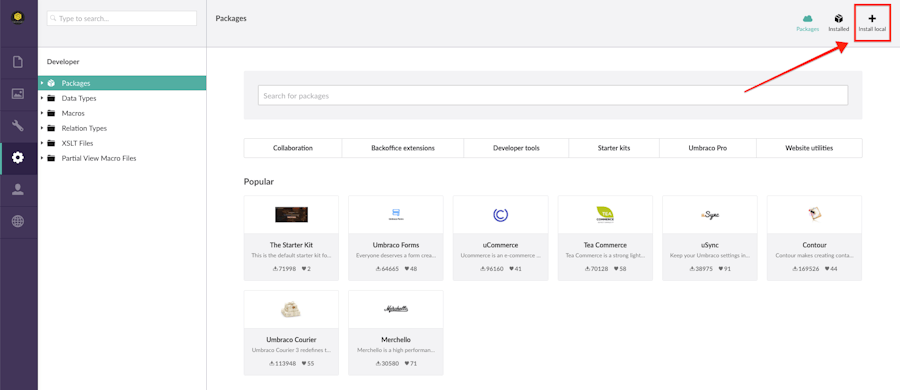
Task: Open the uCommerce package title
Action: coord(500,245)
